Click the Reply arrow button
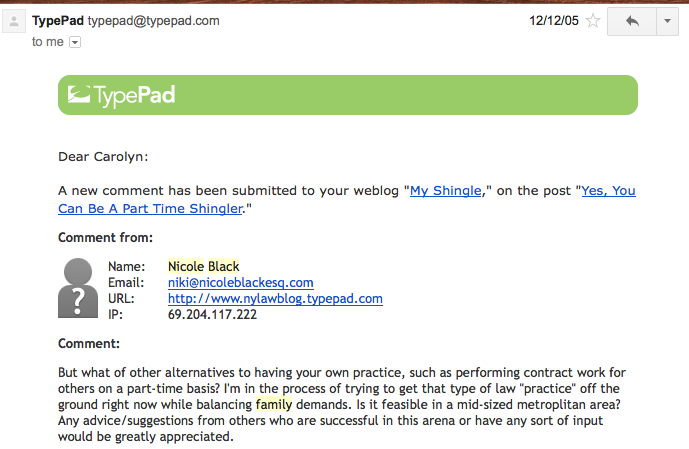 [630, 21]
